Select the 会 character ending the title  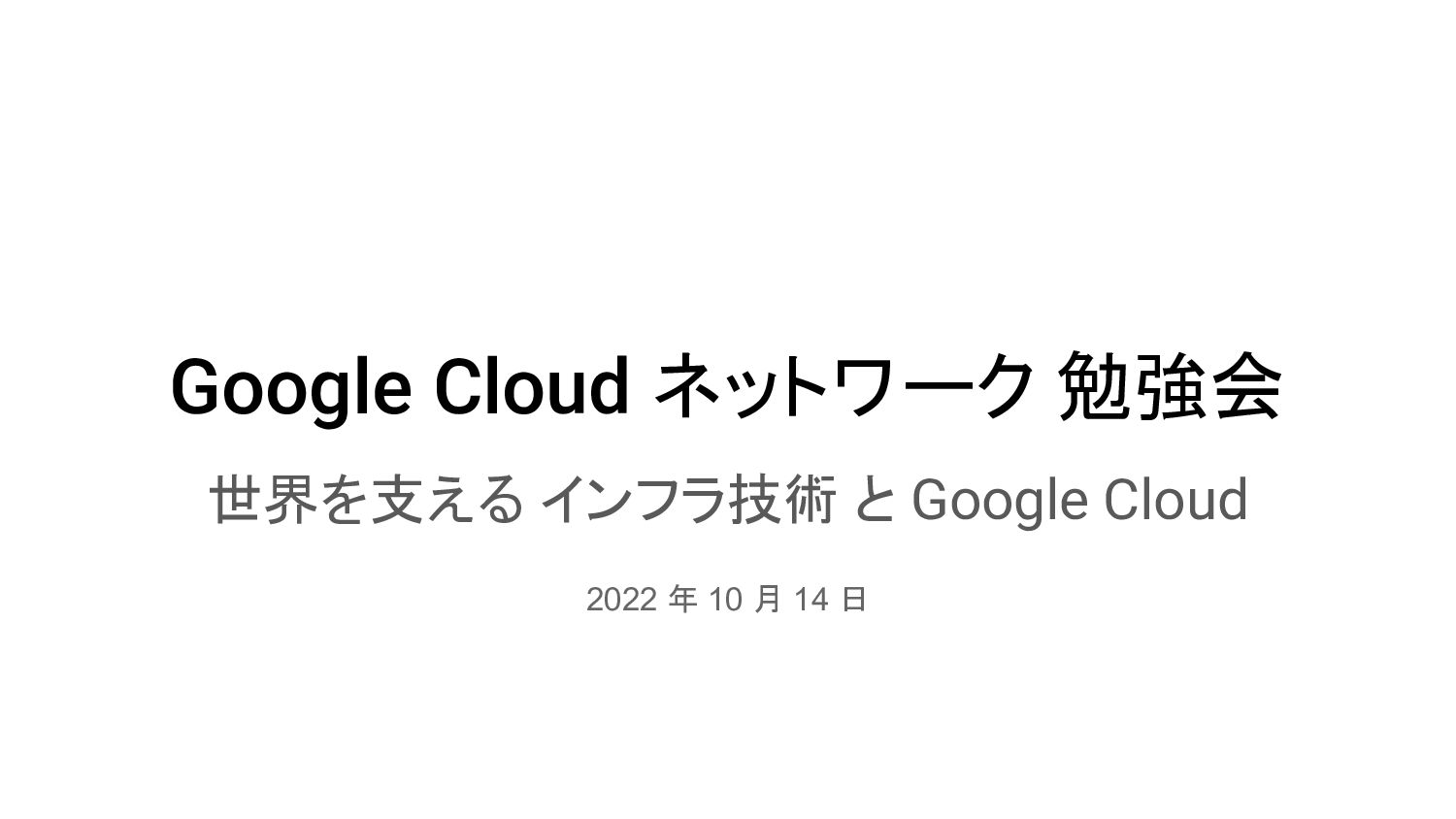[x=1247, y=386]
